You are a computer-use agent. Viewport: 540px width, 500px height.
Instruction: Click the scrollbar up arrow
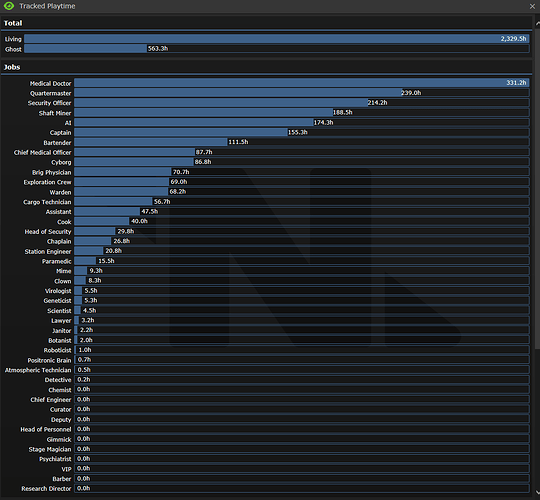537,23
